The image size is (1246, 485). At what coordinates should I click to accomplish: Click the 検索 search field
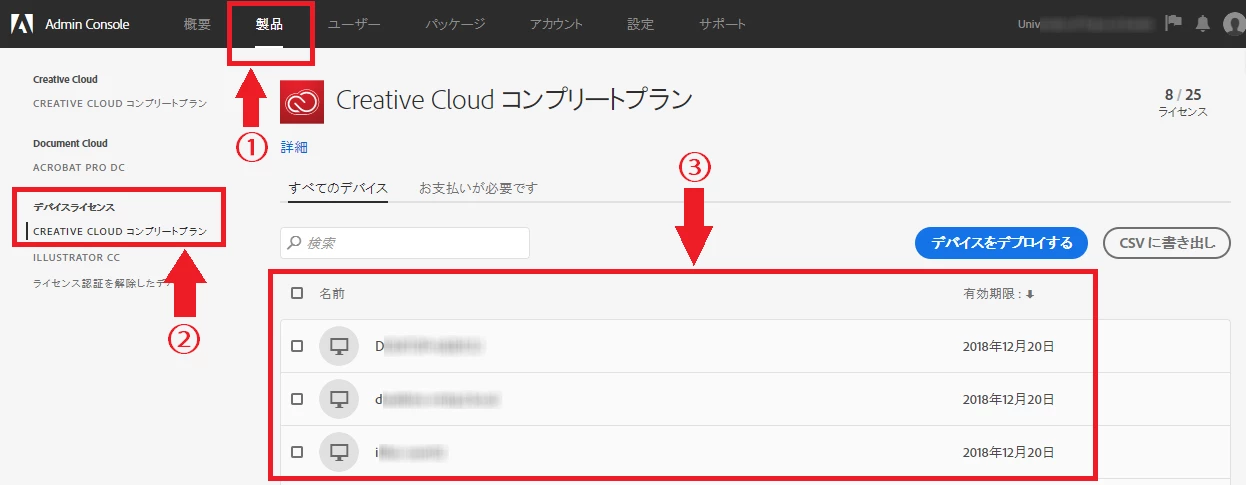point(405,243)
